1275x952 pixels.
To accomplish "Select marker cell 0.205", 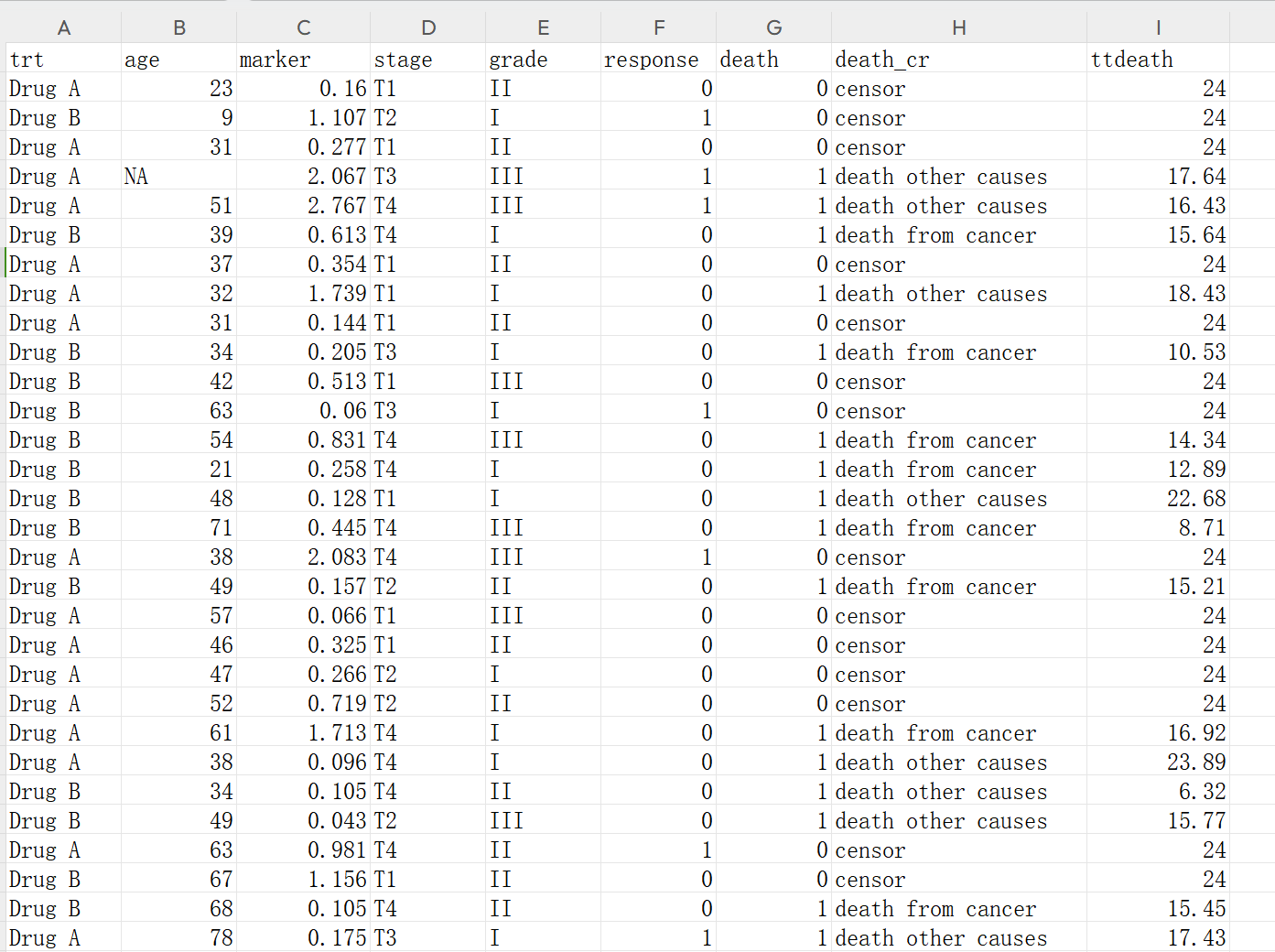I will pos(303,352).
